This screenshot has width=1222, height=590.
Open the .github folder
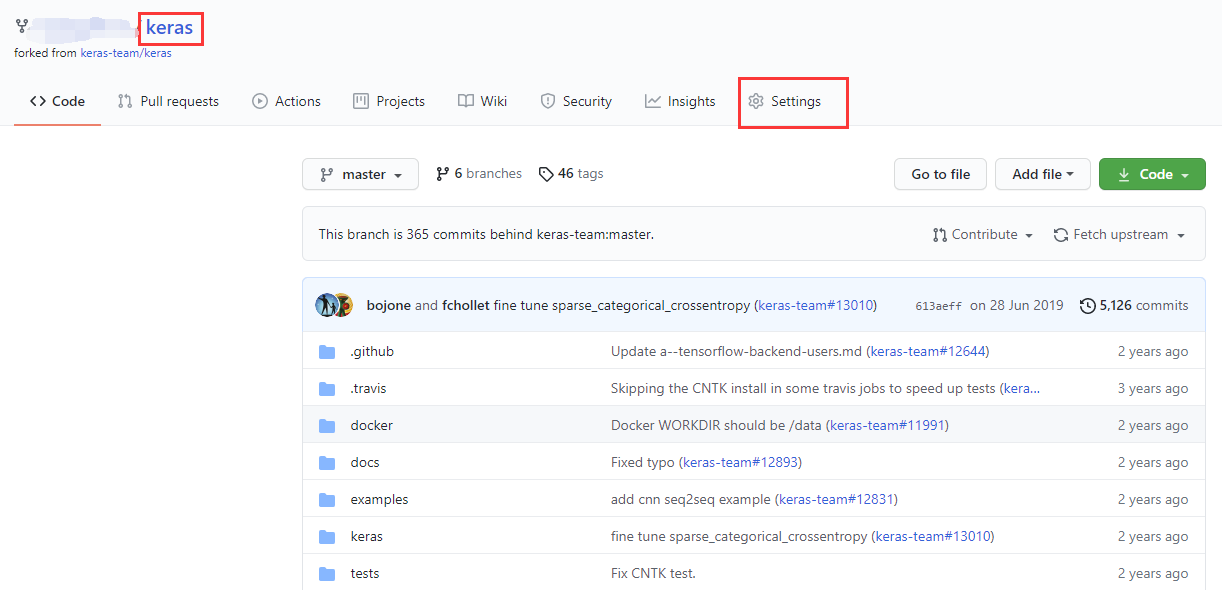point(372,352)
